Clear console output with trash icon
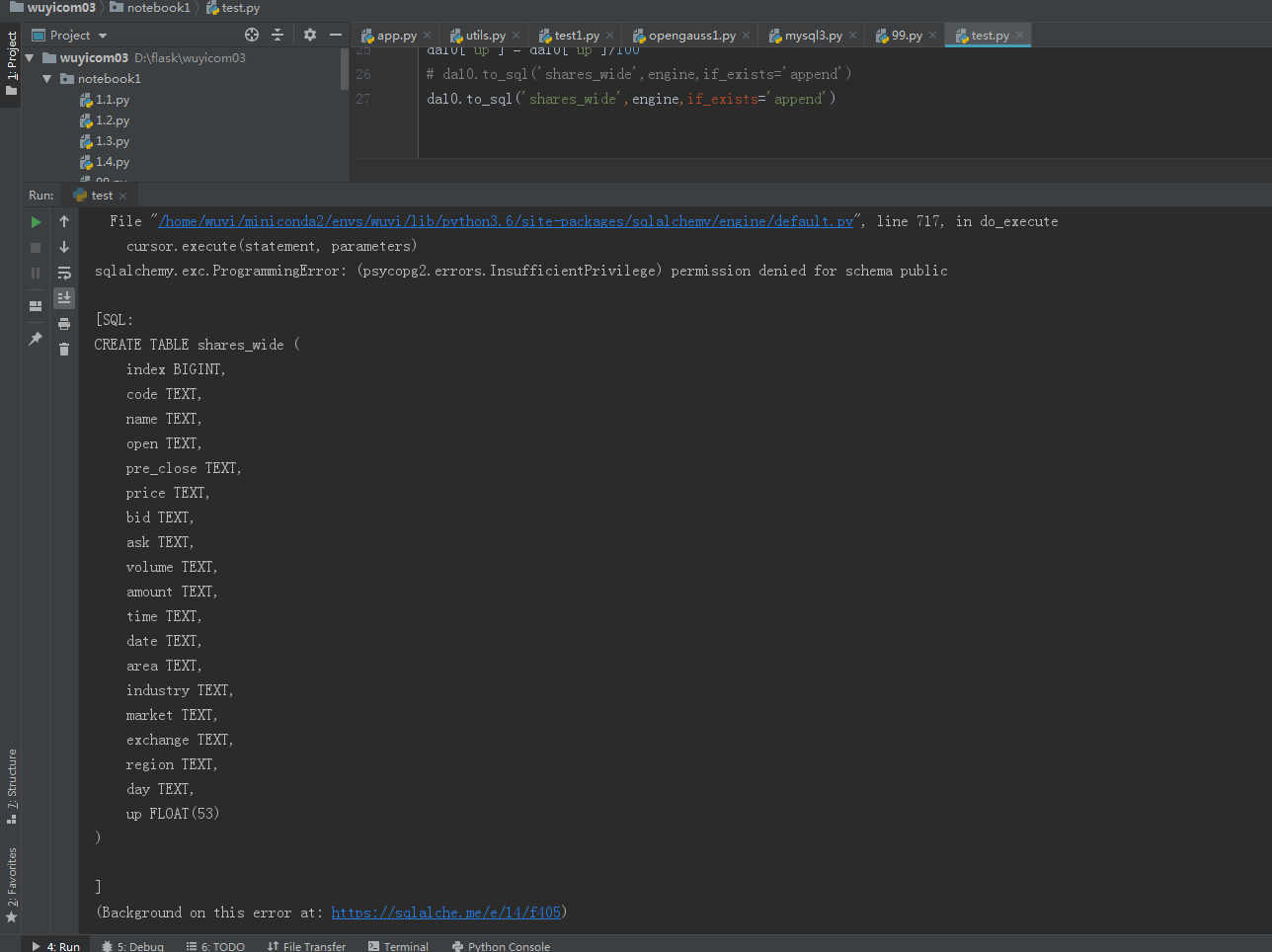1272x952 pixels. 64,349
